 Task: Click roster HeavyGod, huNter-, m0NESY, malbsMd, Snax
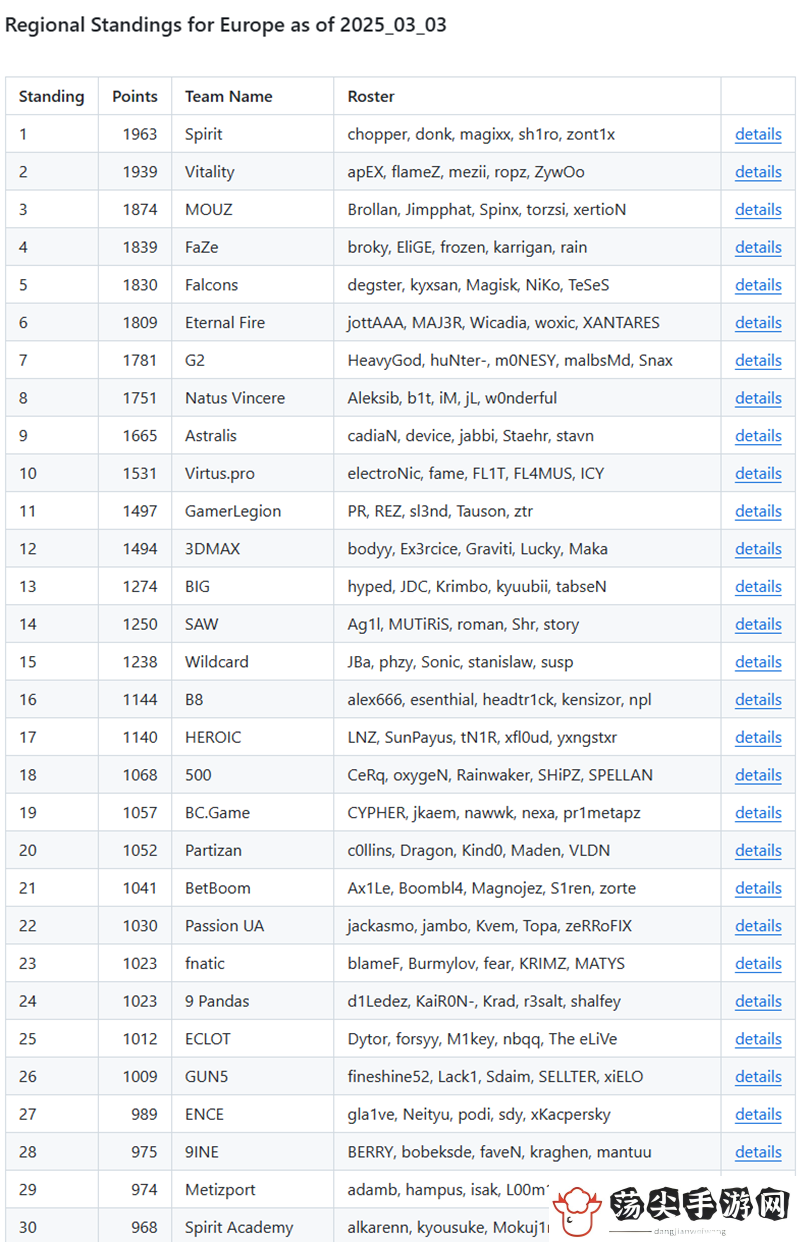510,360
